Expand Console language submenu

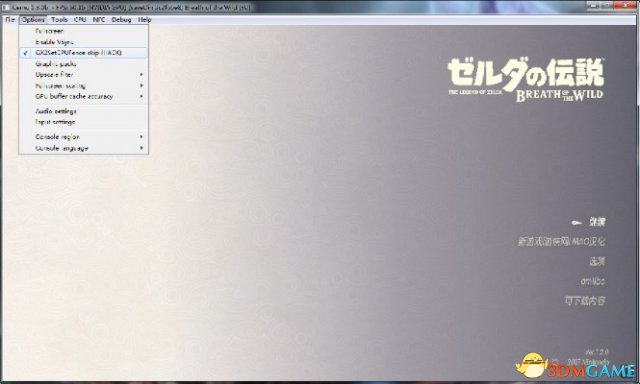click(x=83, y=148)
